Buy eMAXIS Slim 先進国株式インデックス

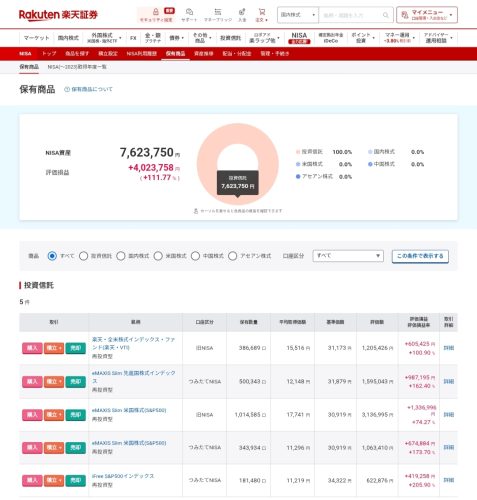point(32,381)
